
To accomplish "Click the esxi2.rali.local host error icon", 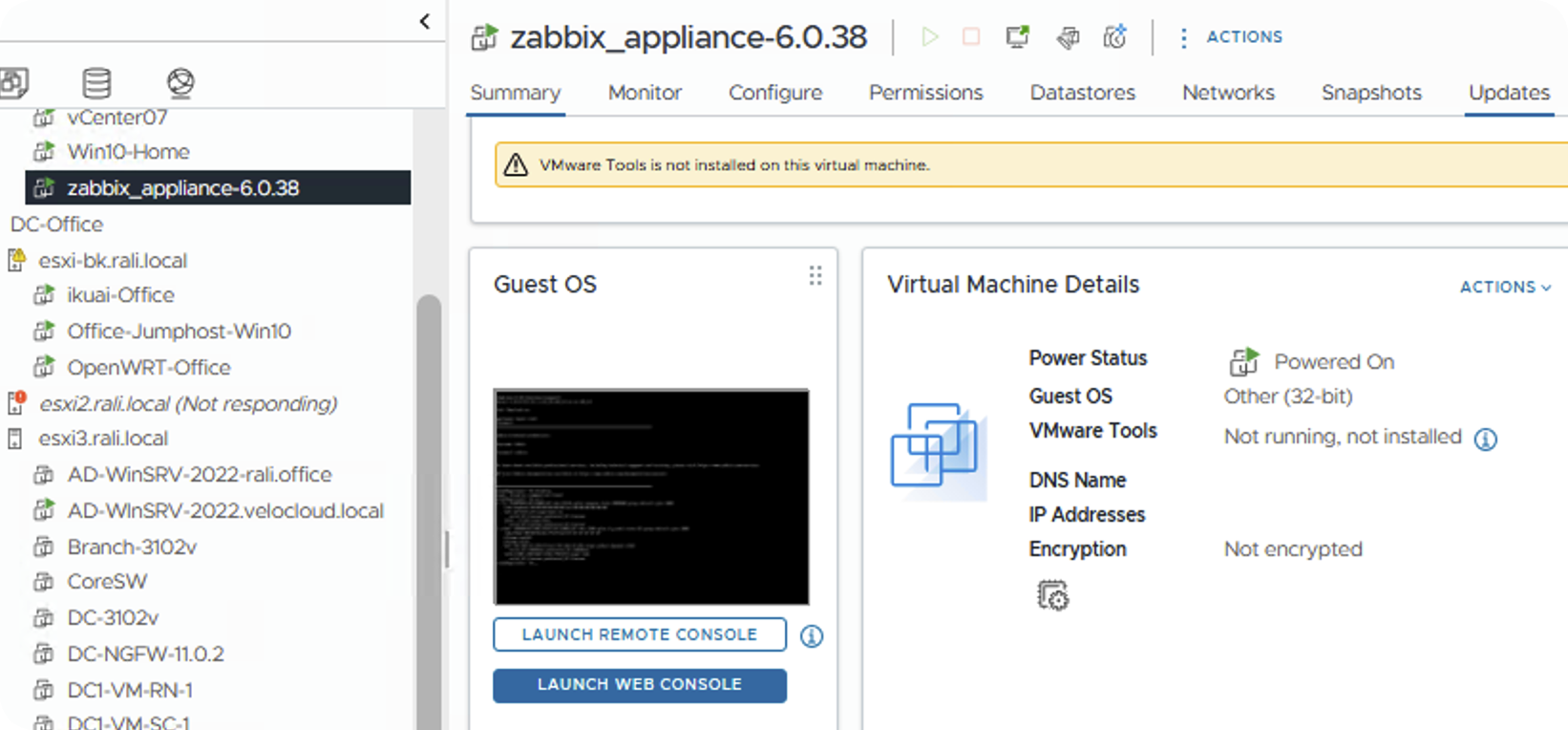I will click(16, 403).
